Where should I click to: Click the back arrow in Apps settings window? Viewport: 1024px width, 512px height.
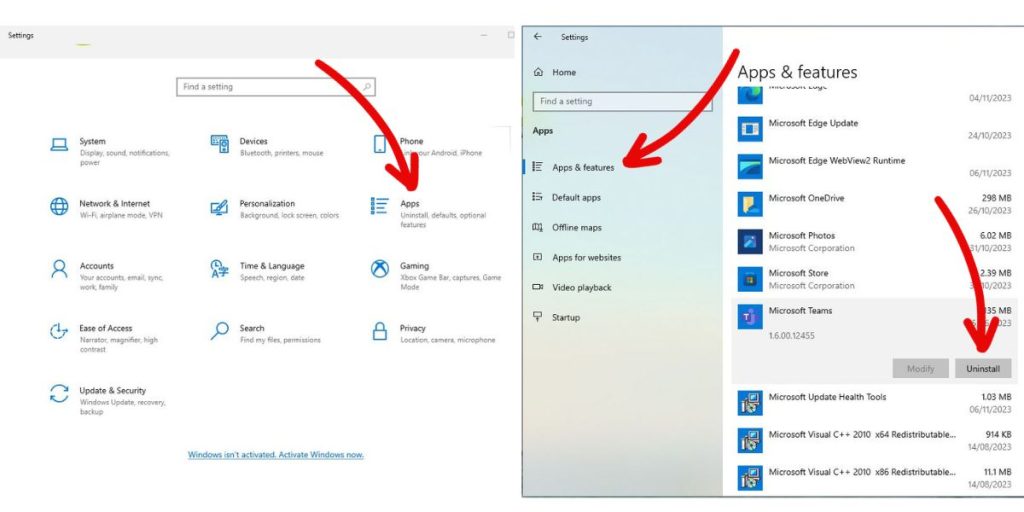pyautogui.click(x=537, y=37)
